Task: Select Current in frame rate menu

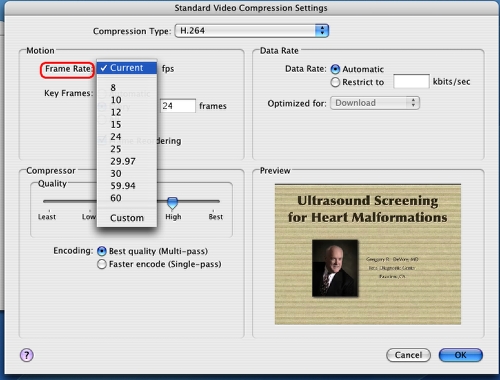Action: click(x=127, y=68)
